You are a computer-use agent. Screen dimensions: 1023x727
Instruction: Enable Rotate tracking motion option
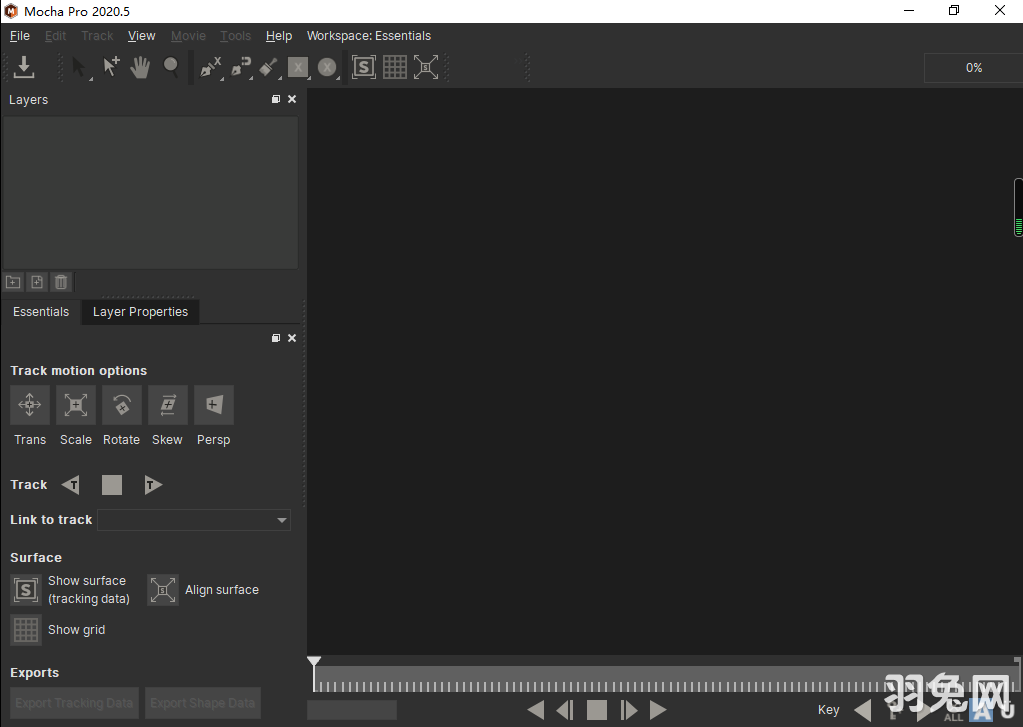point(121,405)
